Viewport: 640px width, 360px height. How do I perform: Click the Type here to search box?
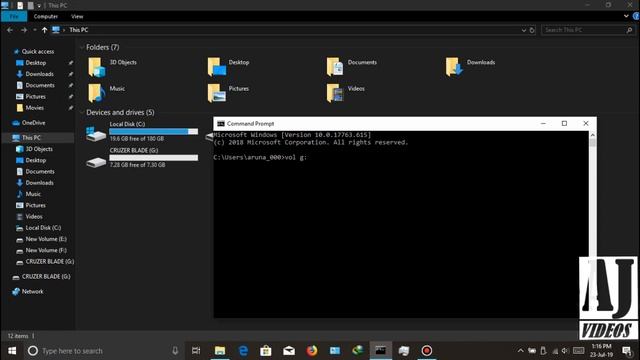pyautogui.click(x=104, y=351)
